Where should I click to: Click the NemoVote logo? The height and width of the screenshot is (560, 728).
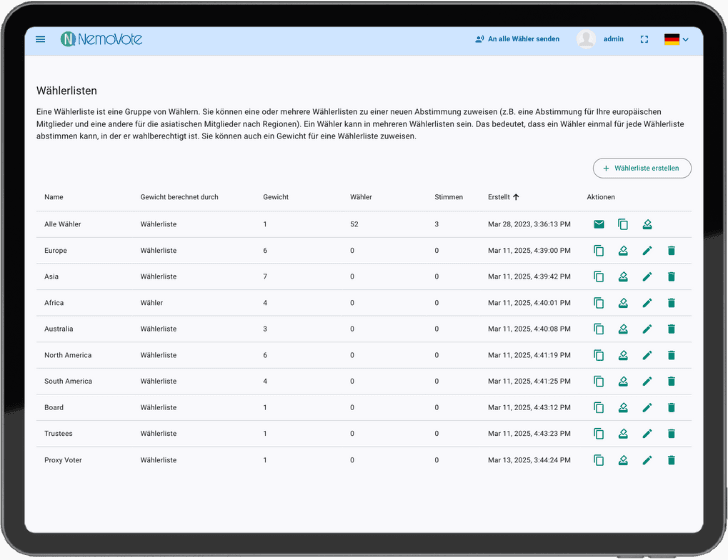tap(101, 39)
